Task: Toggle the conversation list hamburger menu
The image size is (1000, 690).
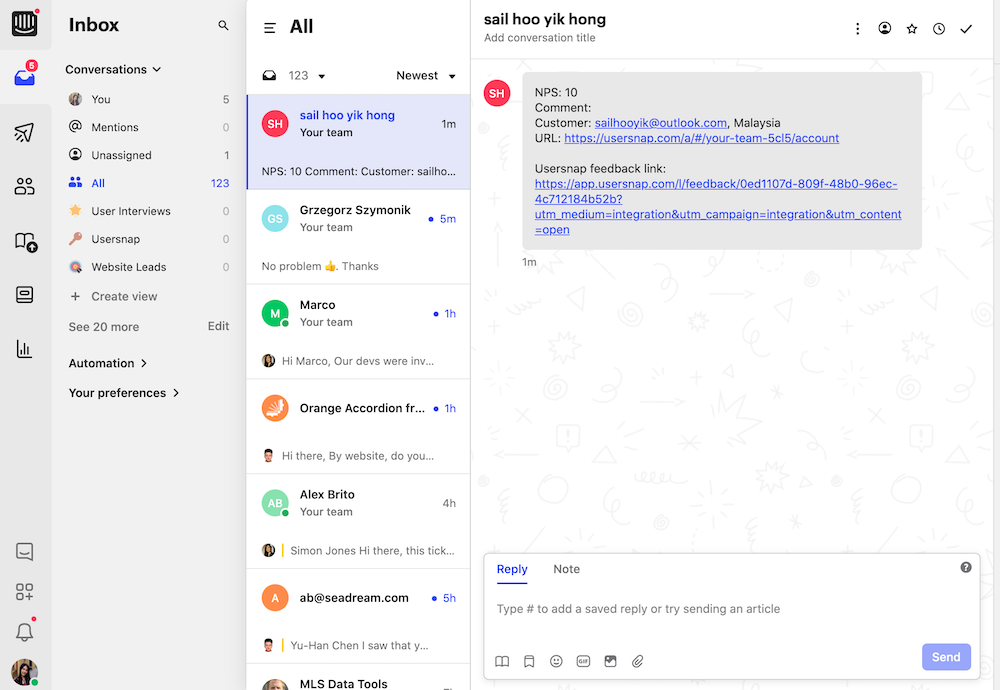Action: point(270,28)
